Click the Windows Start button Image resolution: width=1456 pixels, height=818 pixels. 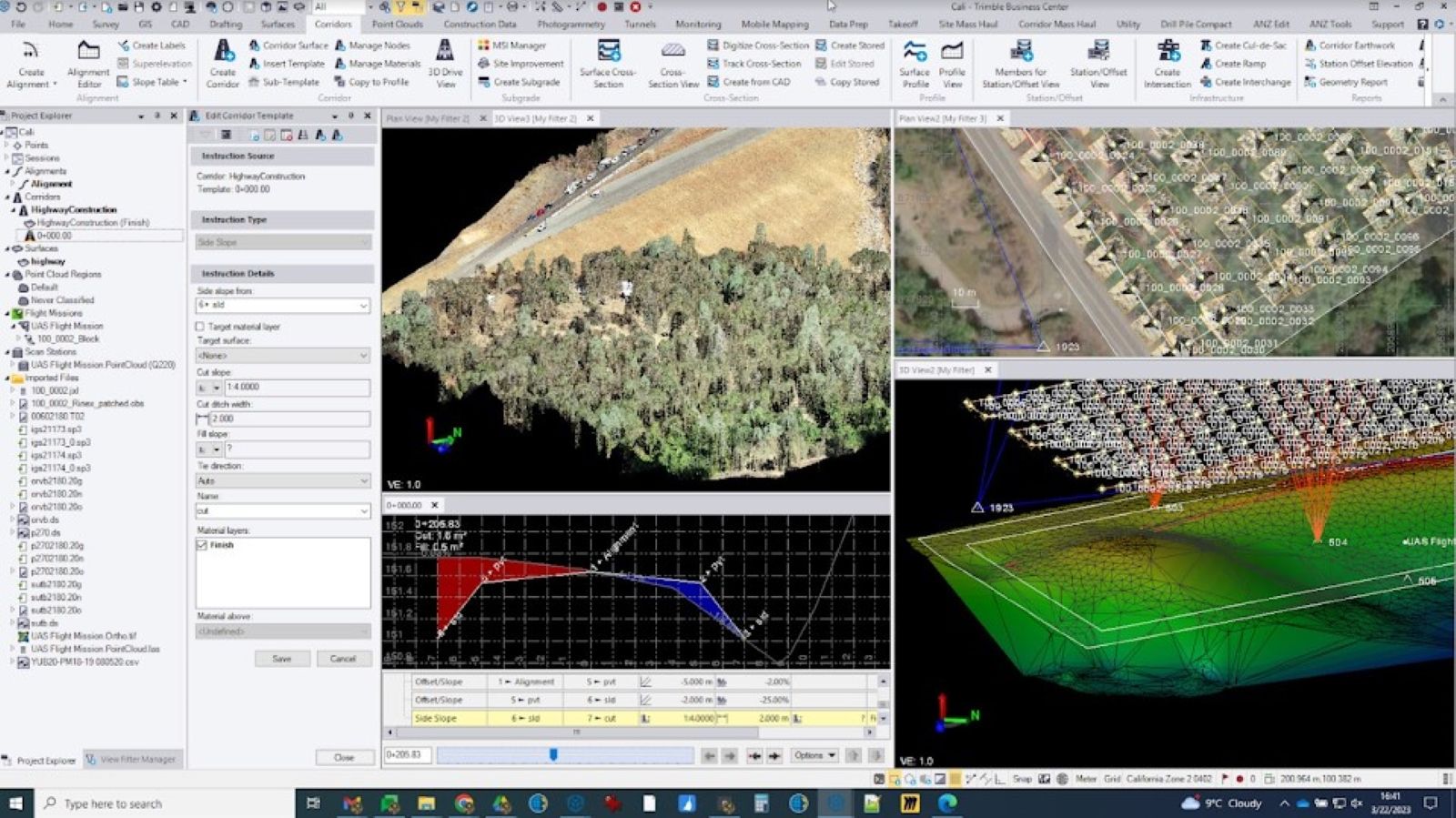(x=15, y=803)
